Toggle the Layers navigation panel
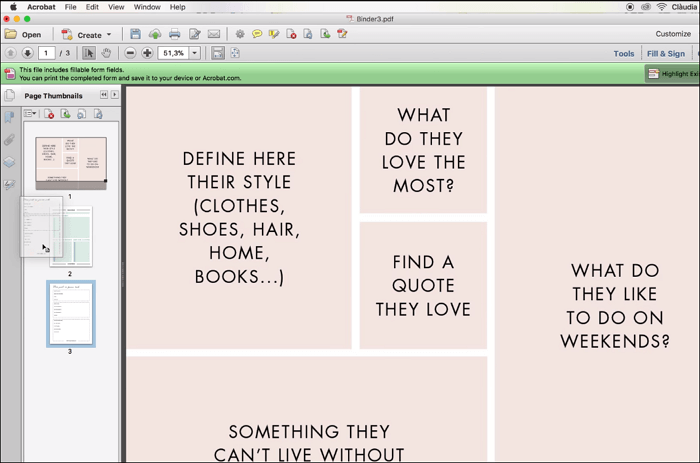 point(10,162)
